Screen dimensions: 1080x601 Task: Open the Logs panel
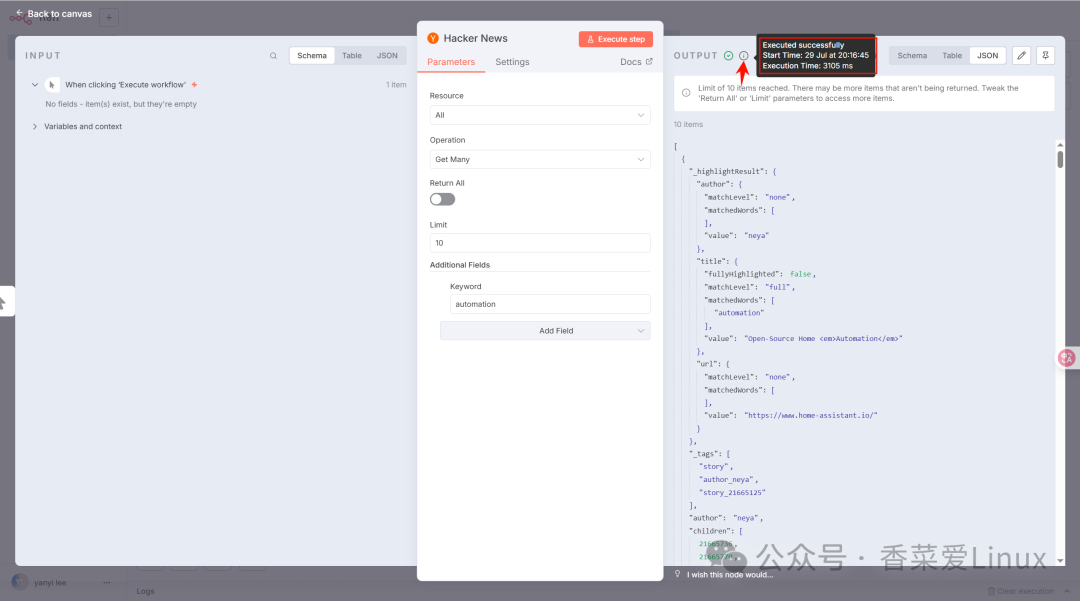coord(145,591)
